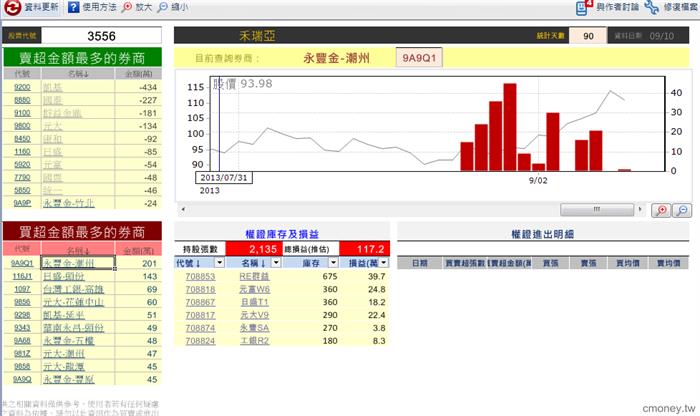Open warrant name 工銀R2 link
The image size is (700, 416).
tap(254, 341)
